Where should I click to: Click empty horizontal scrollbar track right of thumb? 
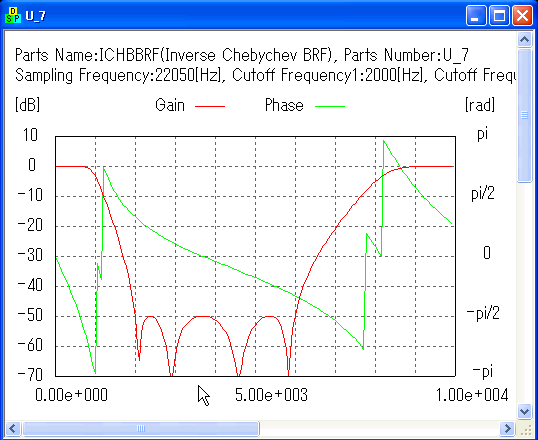tap(379, 429)
